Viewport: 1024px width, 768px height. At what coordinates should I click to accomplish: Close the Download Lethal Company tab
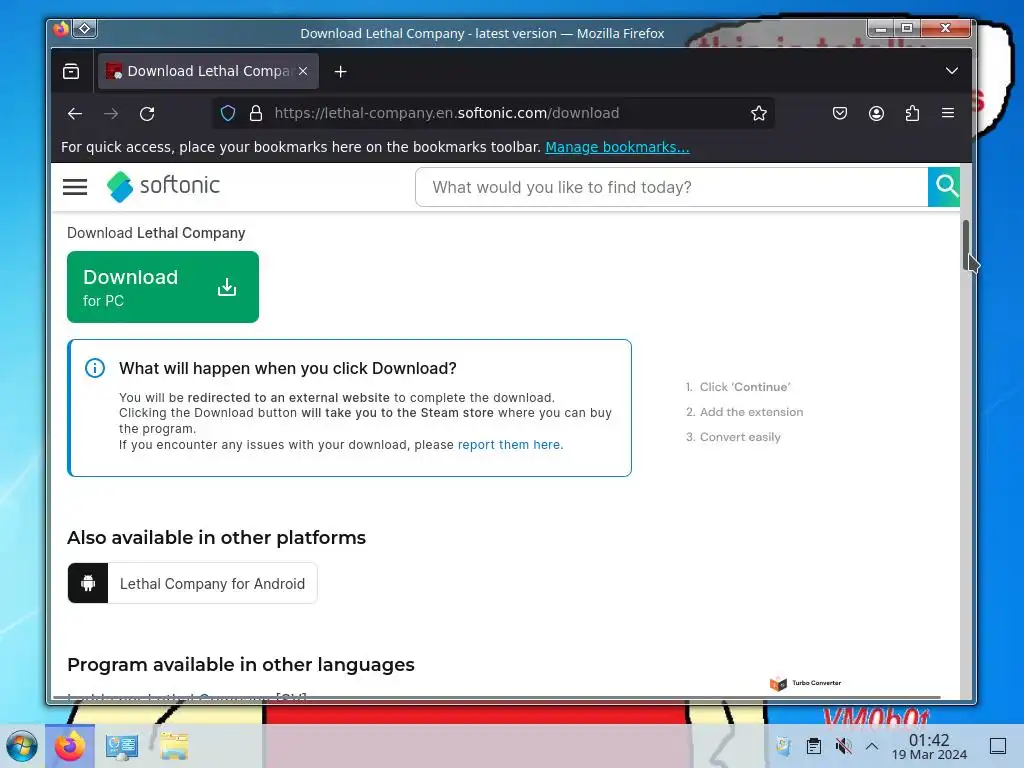point(303,71)
